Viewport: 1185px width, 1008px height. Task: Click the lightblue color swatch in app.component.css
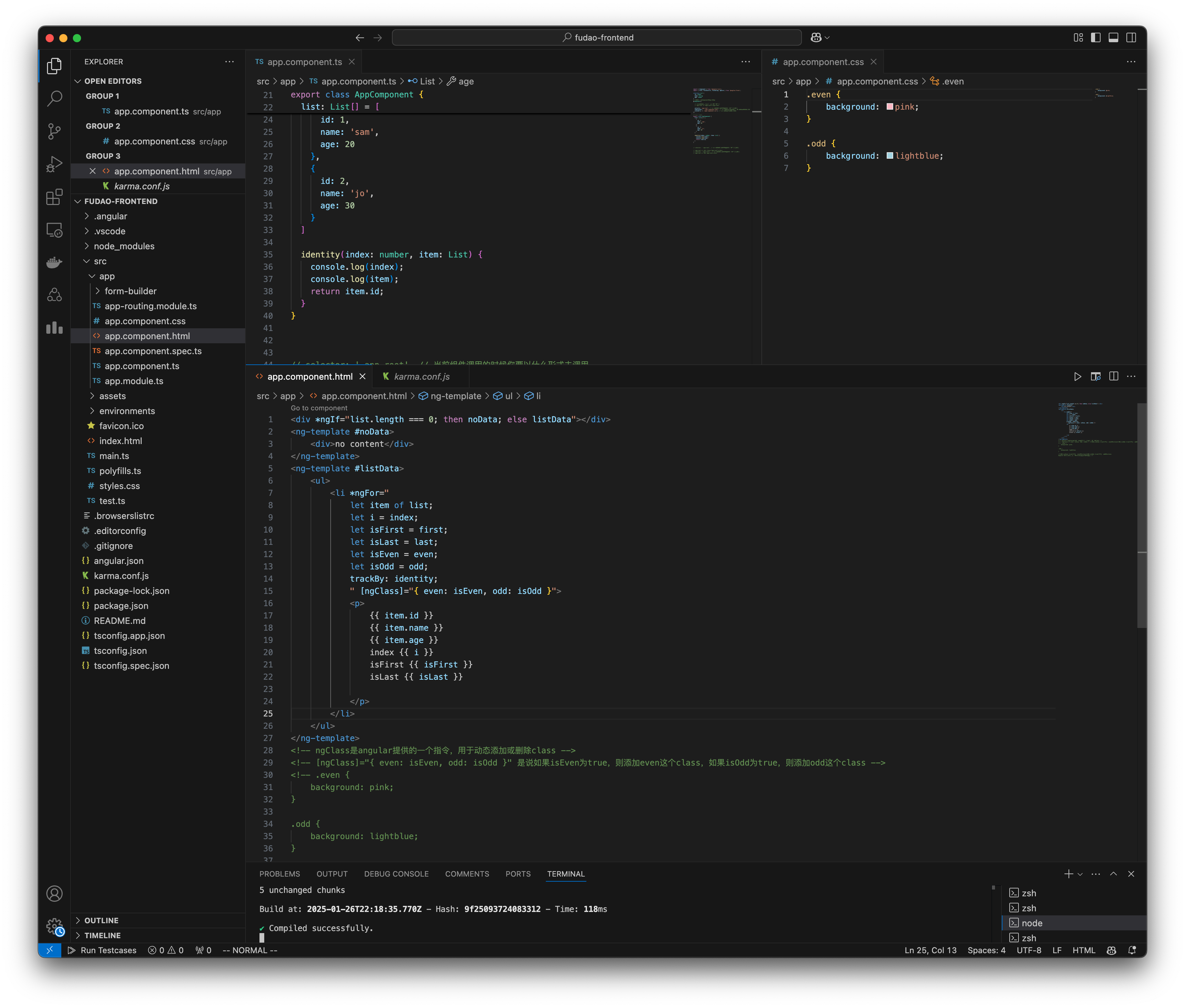click(x=890, y=155)
